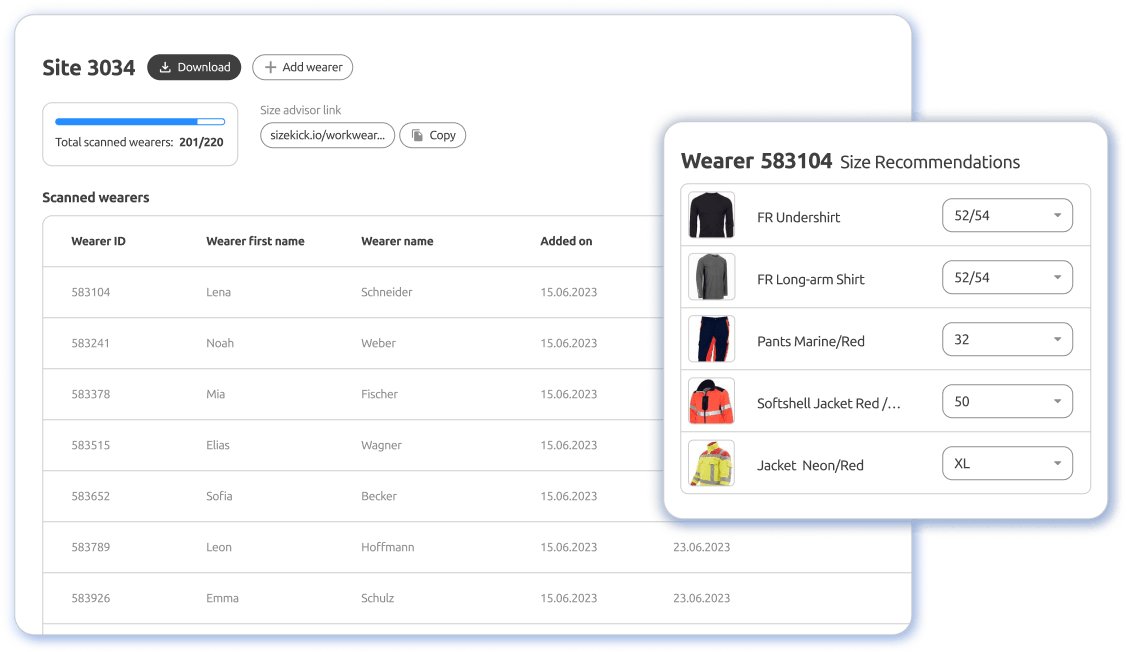Click surname Hoffmann
The width and height of the screenshot is (1127, 652).
click(x=387, y=547)
